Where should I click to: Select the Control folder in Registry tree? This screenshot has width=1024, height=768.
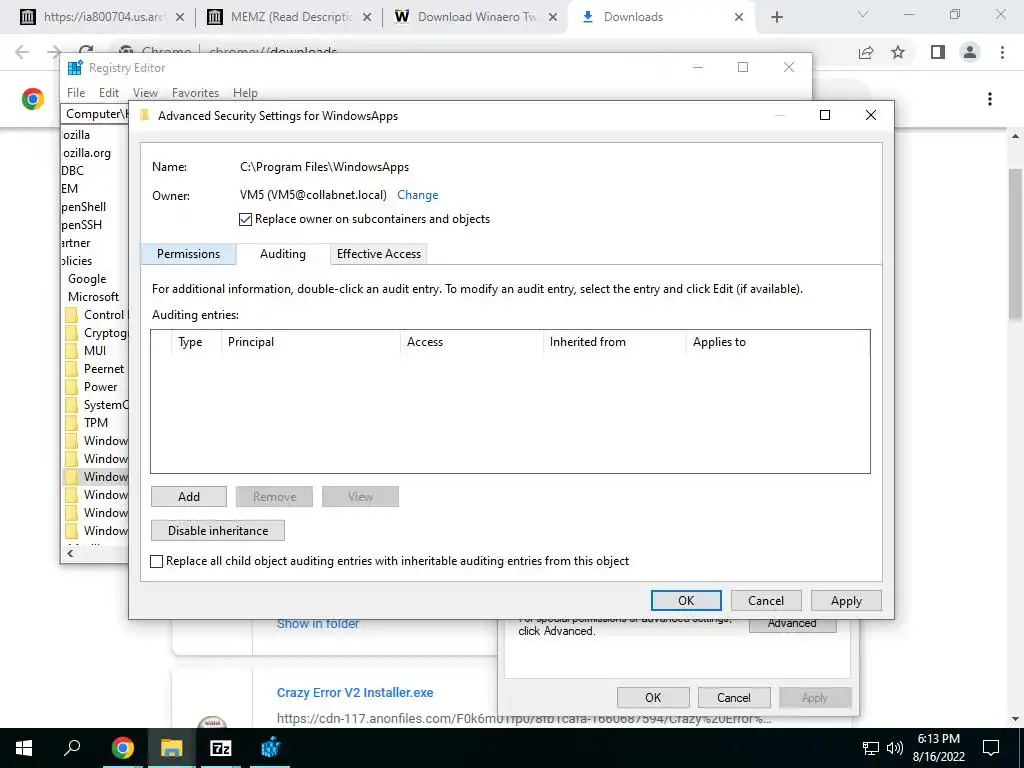[97, 315]
